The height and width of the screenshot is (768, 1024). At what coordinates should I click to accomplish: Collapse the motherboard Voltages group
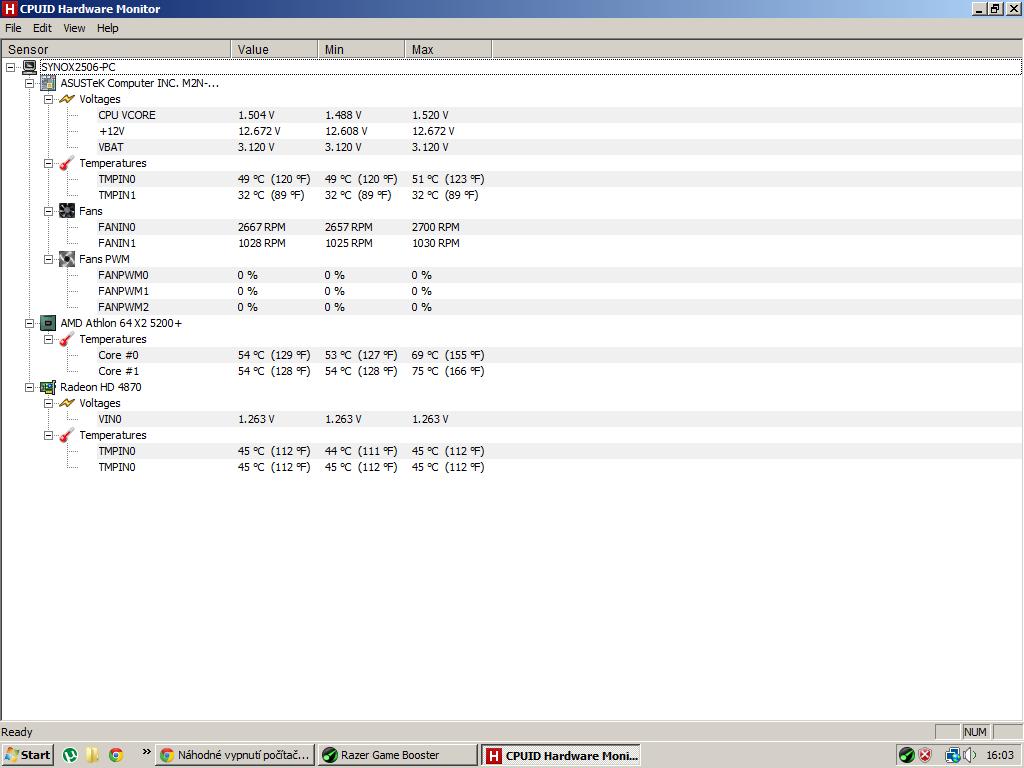click(x=48, y=99)
